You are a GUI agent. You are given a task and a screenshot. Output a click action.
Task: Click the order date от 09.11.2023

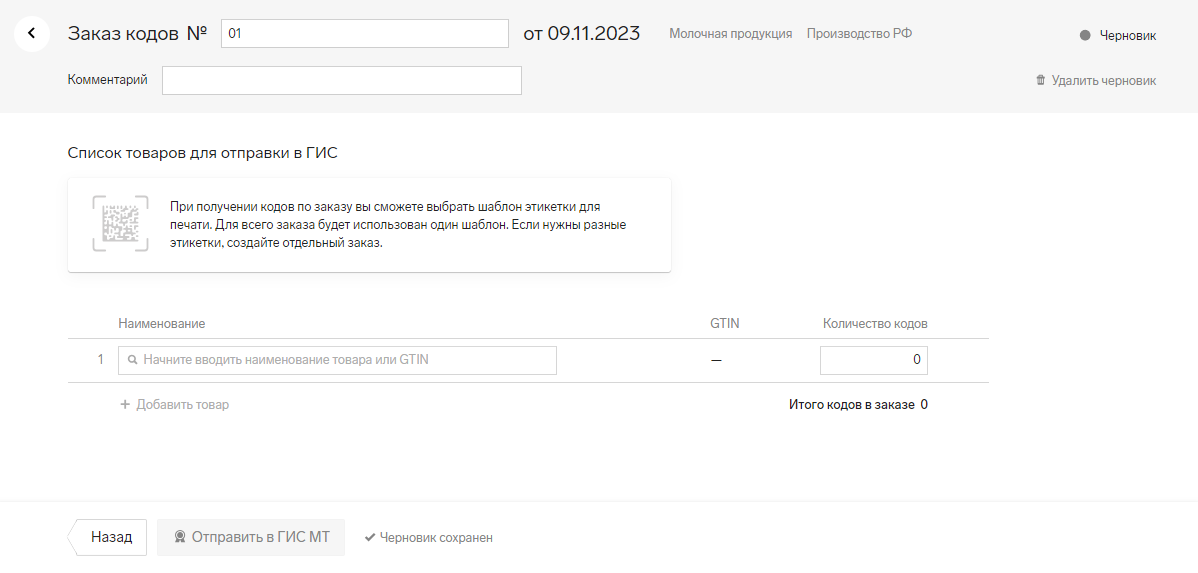[581, 34]
